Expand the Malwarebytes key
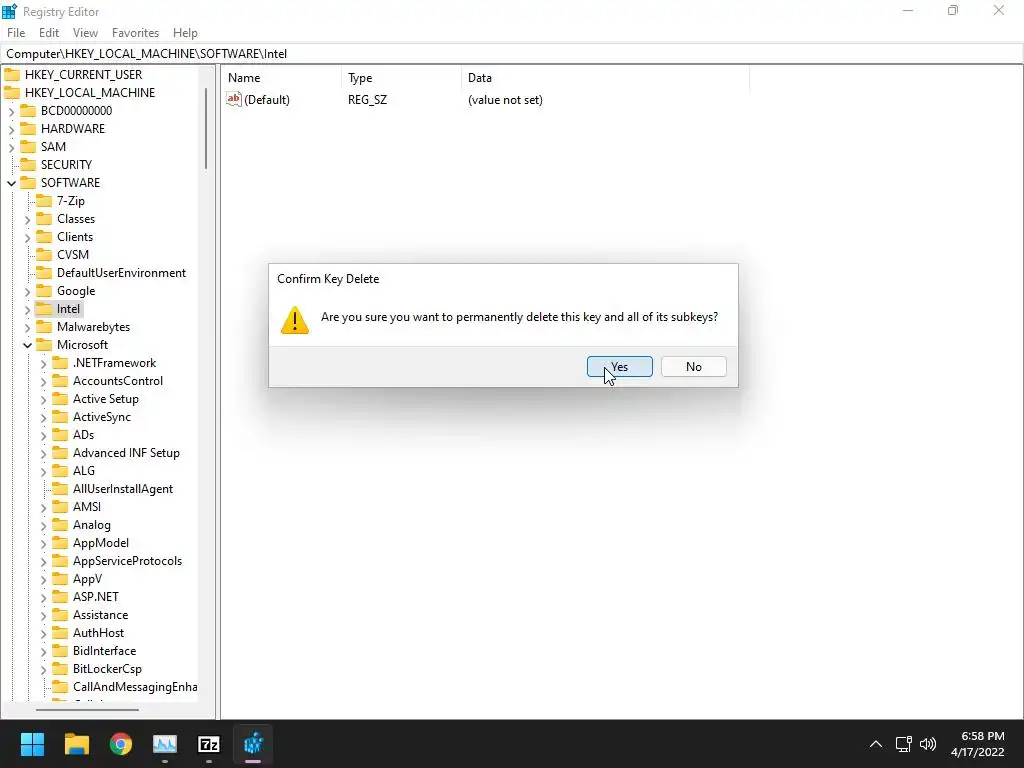1024x768 pixels. (27, 327)
